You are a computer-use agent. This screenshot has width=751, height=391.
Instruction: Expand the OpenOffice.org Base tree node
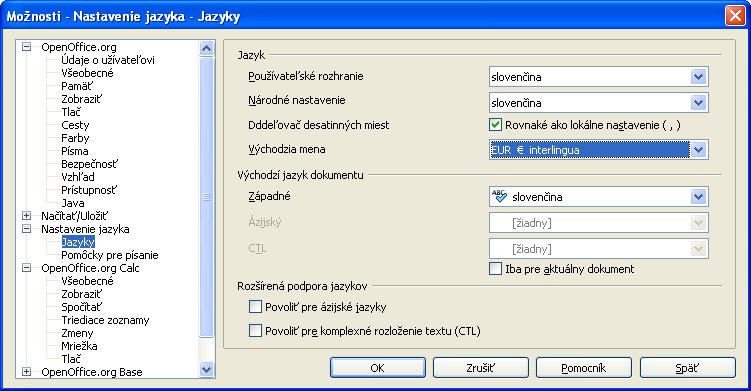click(x=27, y=372)
